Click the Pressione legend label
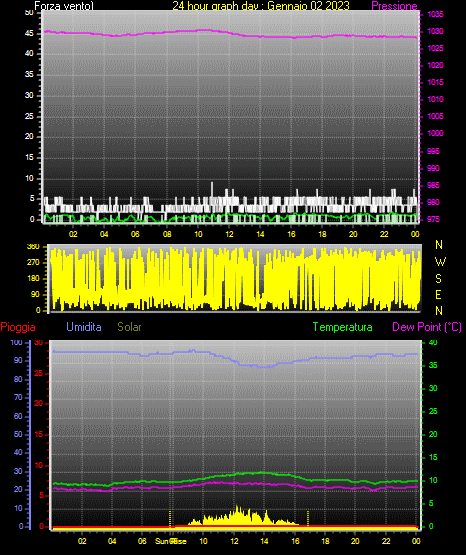 point(394,6)
